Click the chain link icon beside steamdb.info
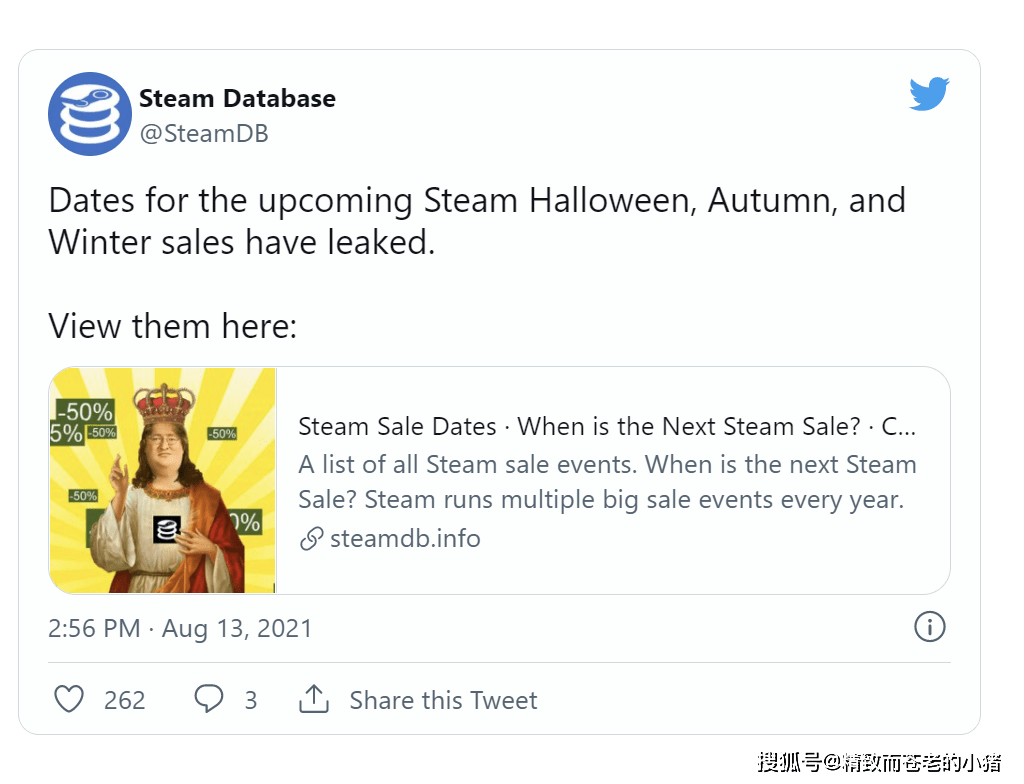The width and height of the screenshot is (1024, 784). 311,539
